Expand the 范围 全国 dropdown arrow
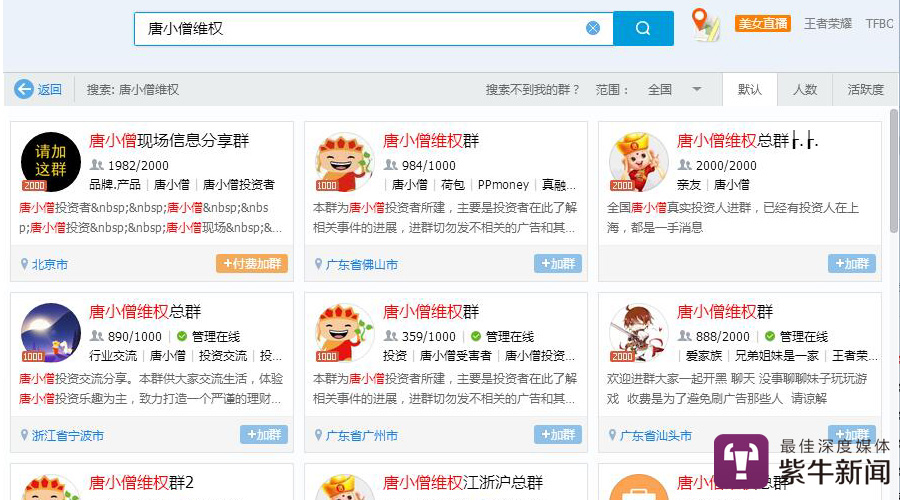The width and height of the screenshot is (900, 500). [697, 90]
